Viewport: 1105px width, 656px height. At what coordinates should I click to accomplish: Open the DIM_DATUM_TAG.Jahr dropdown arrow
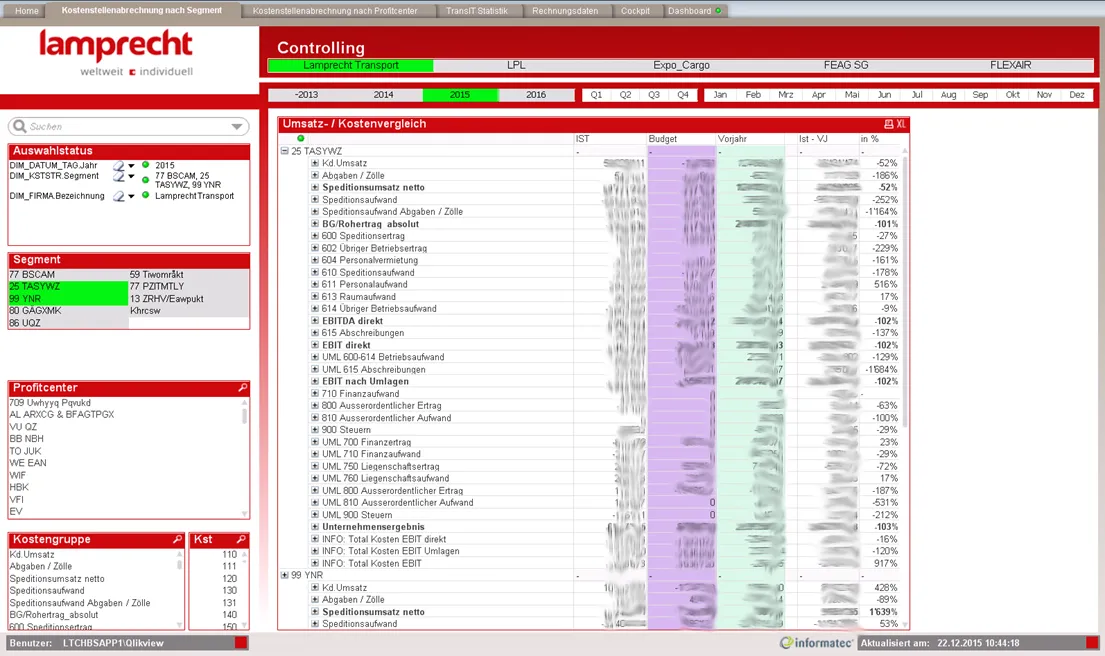point(131,166)
